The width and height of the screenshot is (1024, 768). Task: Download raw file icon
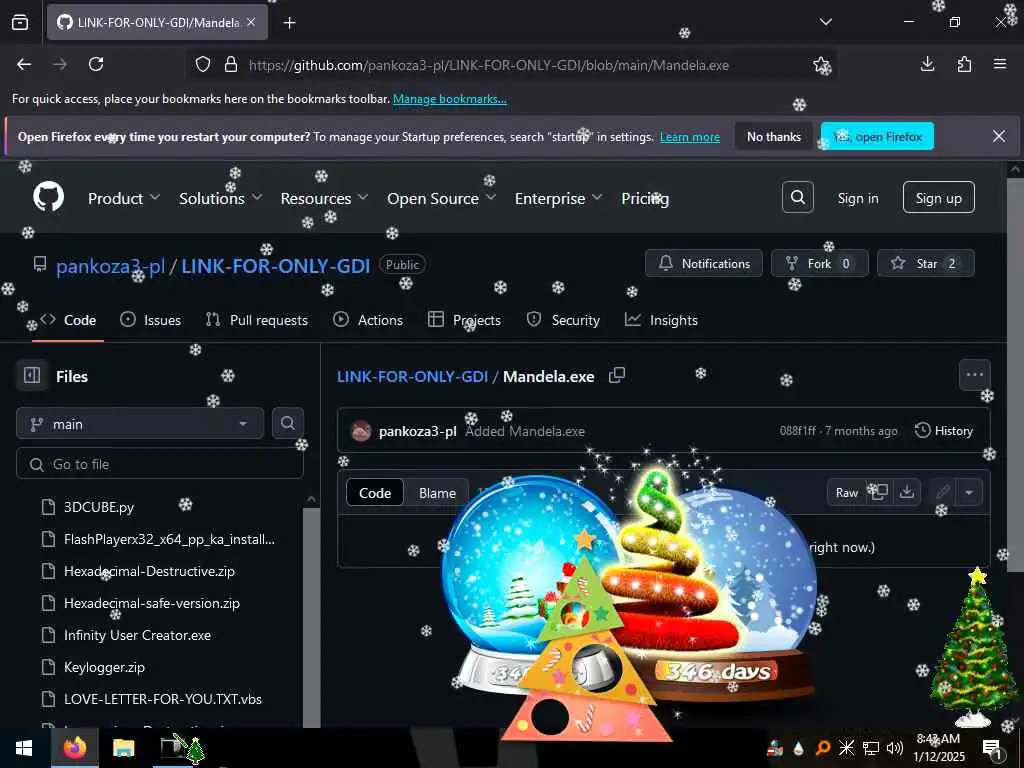point(906,492)
